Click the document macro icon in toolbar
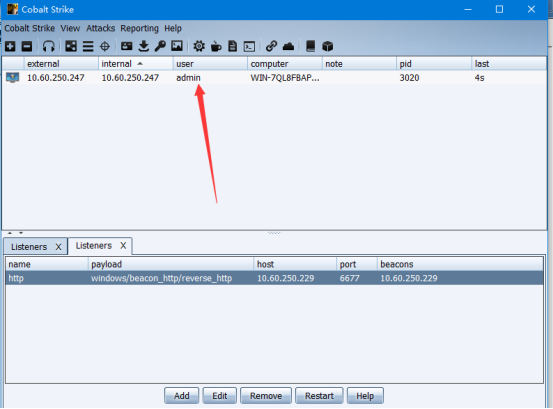Viewport: 553px width, 409px height. (232, 46)
